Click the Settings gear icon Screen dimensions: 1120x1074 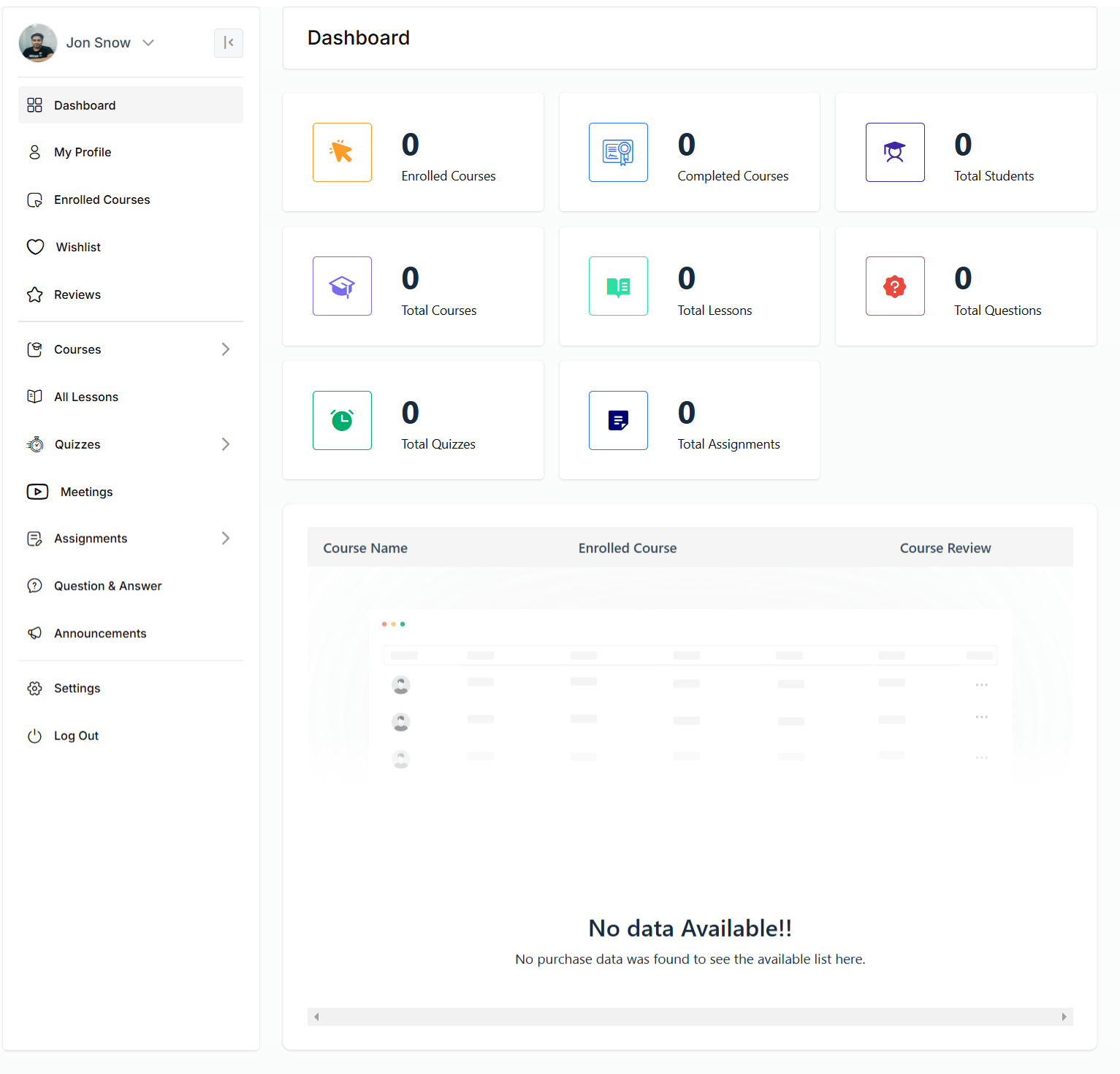(x=35, y=688)
